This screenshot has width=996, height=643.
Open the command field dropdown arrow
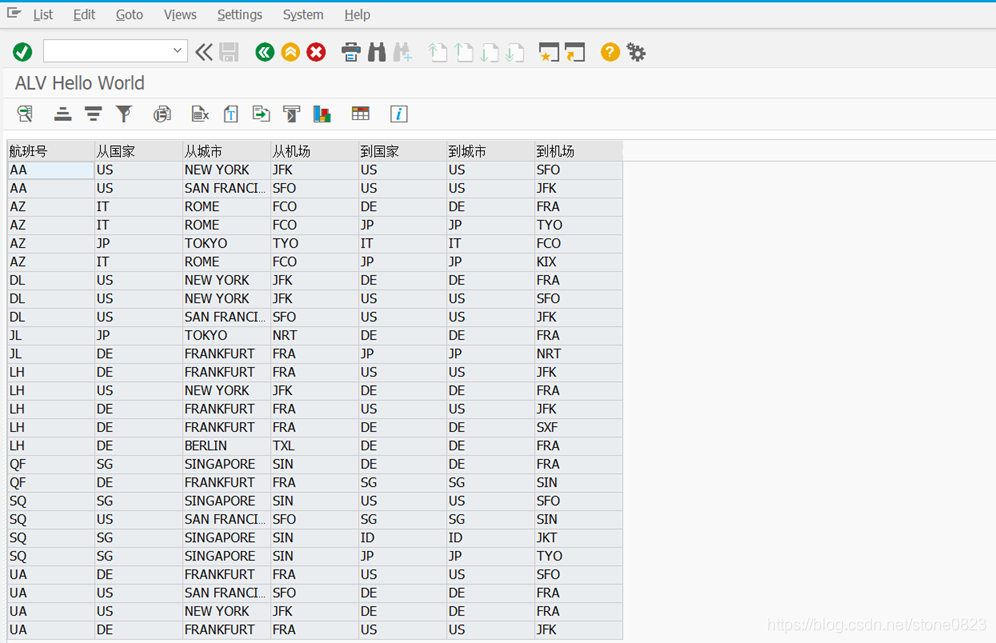coord(177,51)
